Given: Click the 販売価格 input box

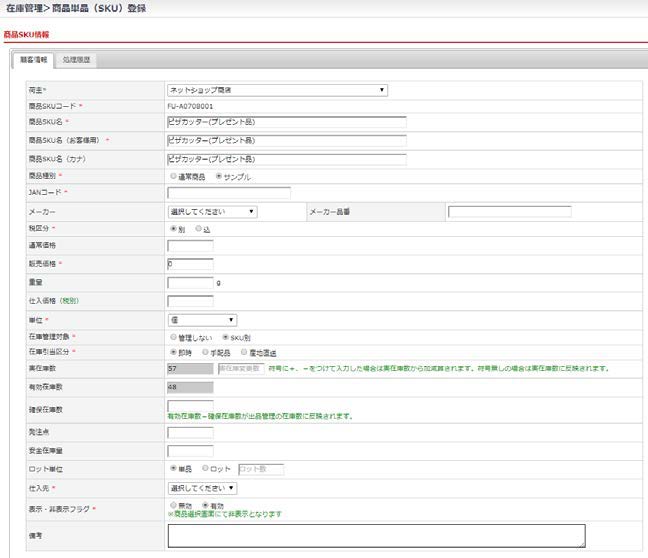Looking at the screenshot, I should [190, 264].
